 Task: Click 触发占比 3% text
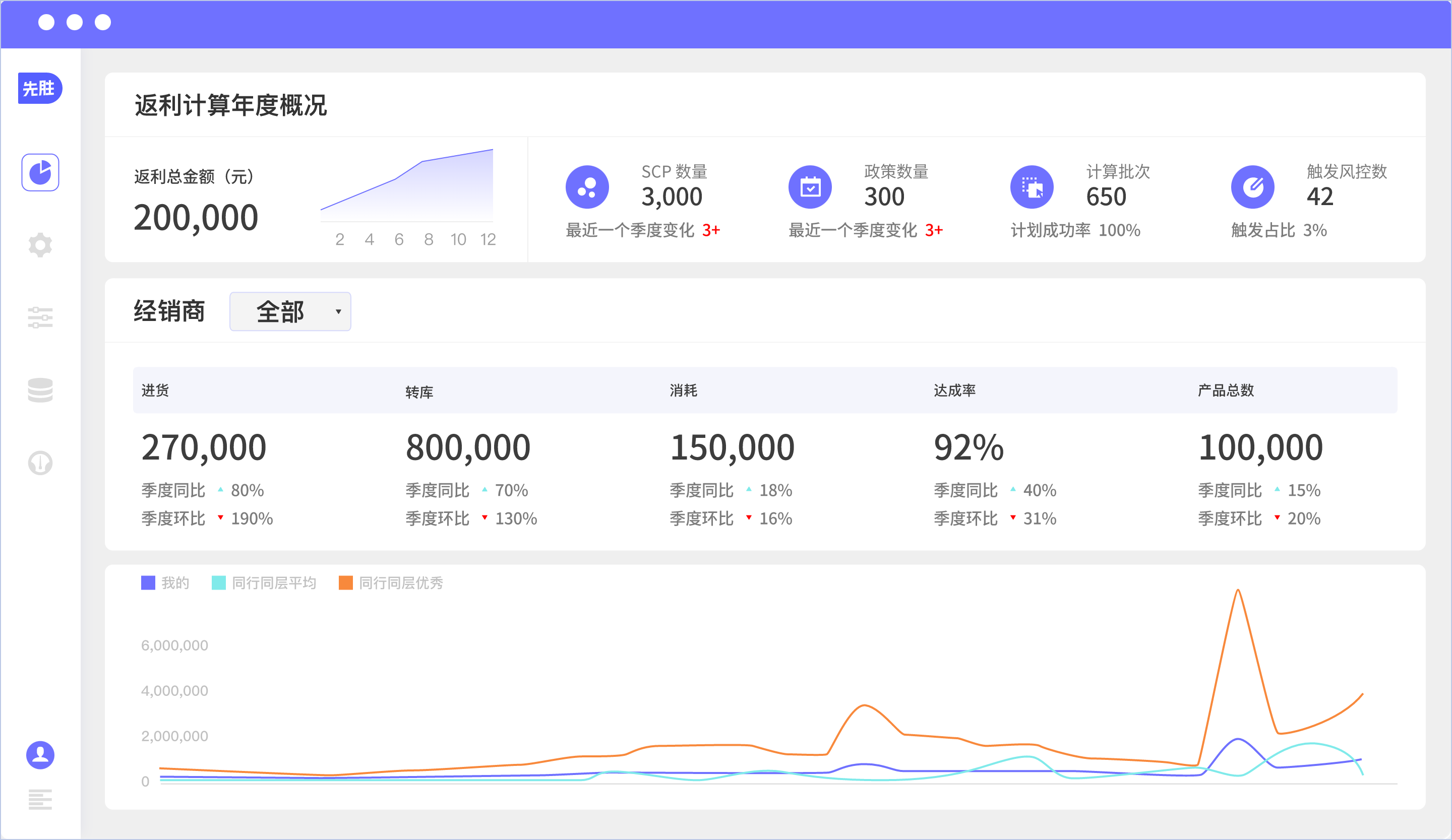(x=1279, y=230)
